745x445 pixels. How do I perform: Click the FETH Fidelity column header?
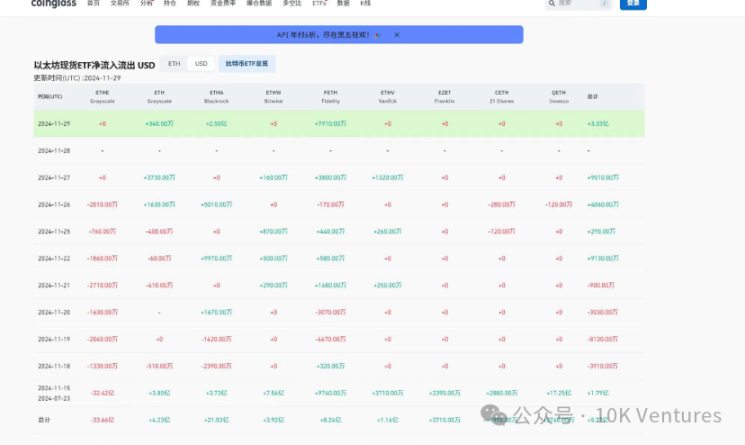pos(330,98)
